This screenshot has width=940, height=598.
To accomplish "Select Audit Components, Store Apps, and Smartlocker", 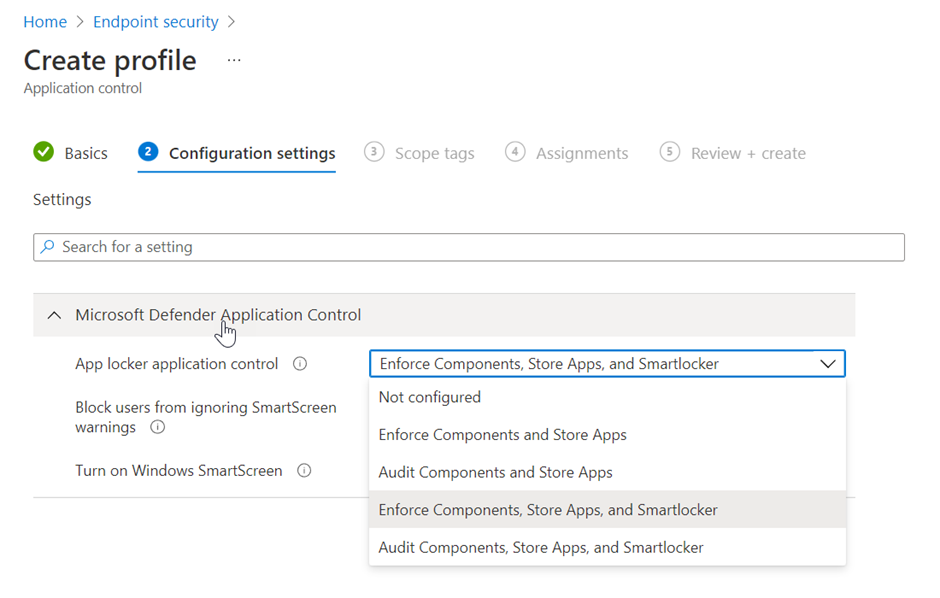I will point(607,547).
